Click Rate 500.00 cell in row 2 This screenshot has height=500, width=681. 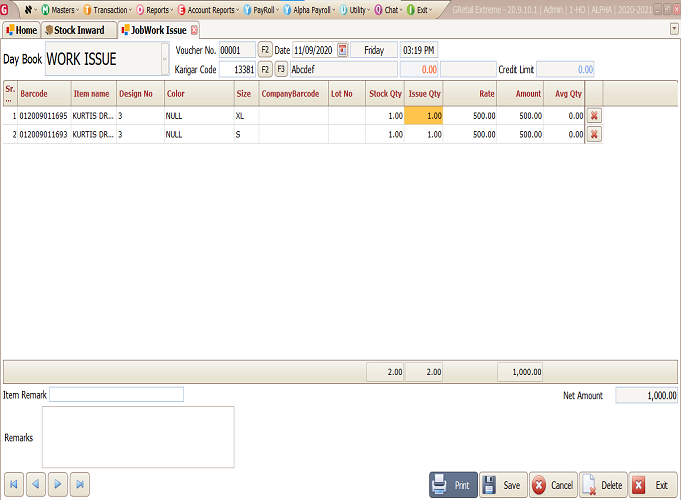tap(470, 135)
